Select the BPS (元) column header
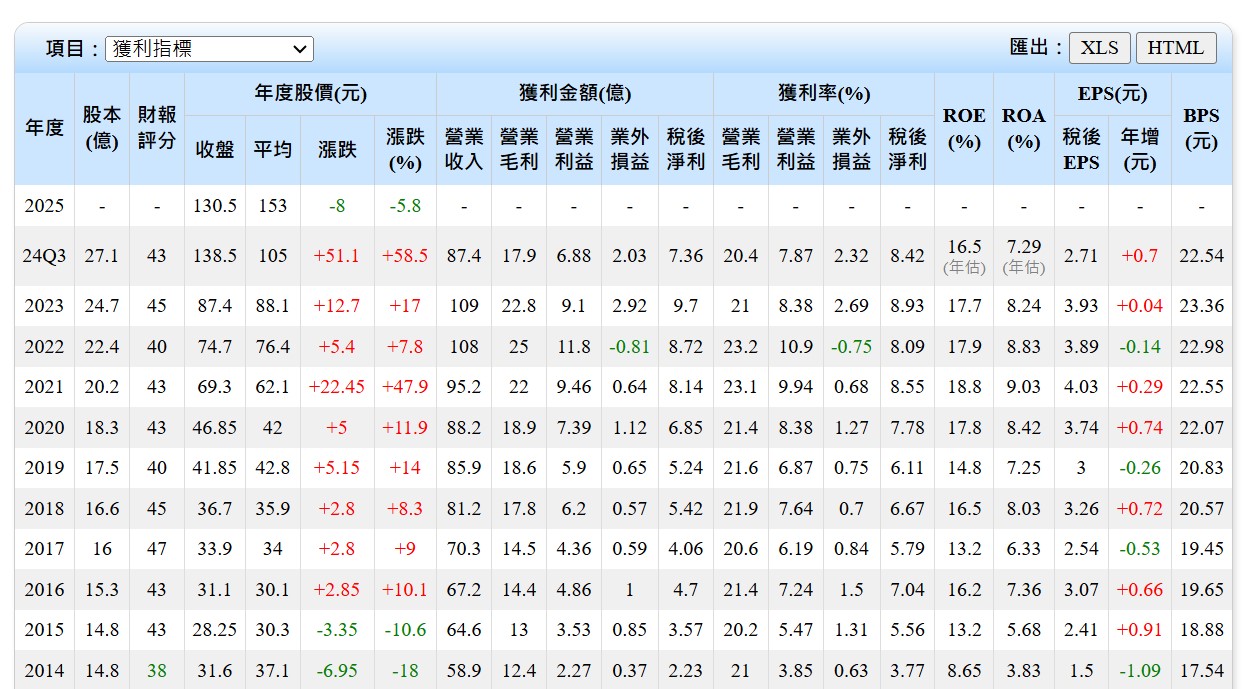Image resolution: width=1255 pixels, height=689 pixels. 1201,128
